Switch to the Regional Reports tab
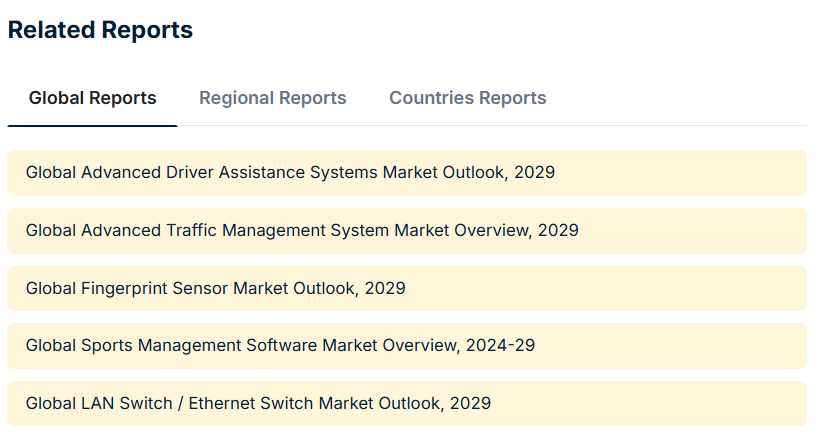Screen dimensions: 820x442 pyautogui.click(x=272, y=98)
